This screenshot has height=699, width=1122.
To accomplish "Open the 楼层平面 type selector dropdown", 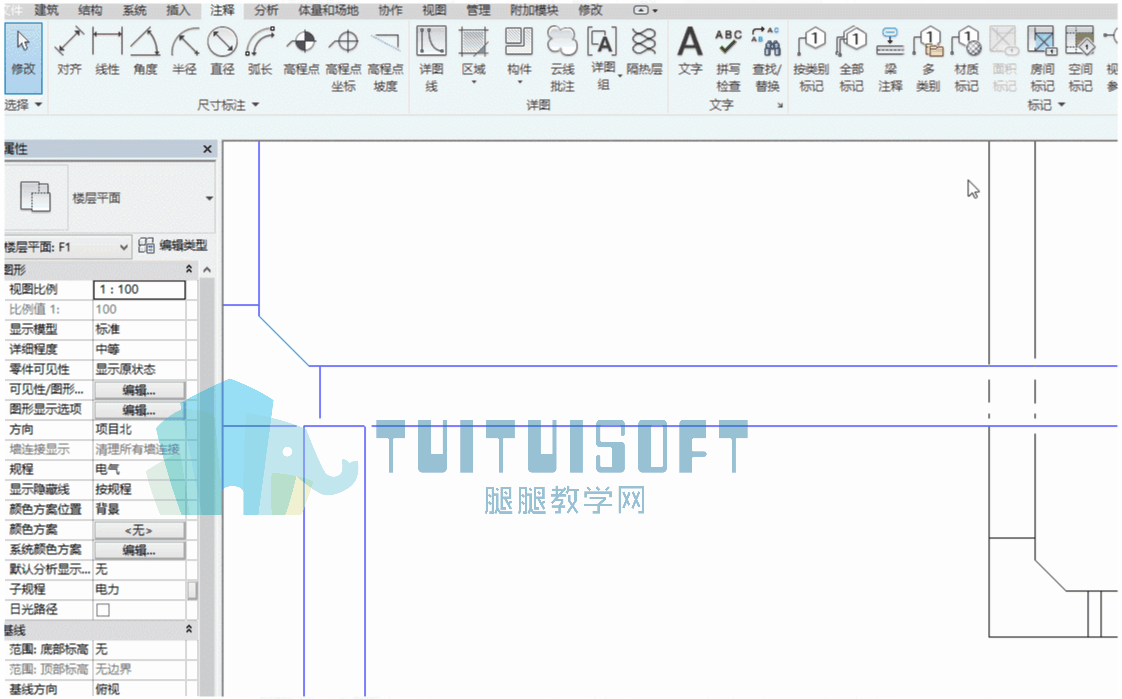I will [209, 198].
